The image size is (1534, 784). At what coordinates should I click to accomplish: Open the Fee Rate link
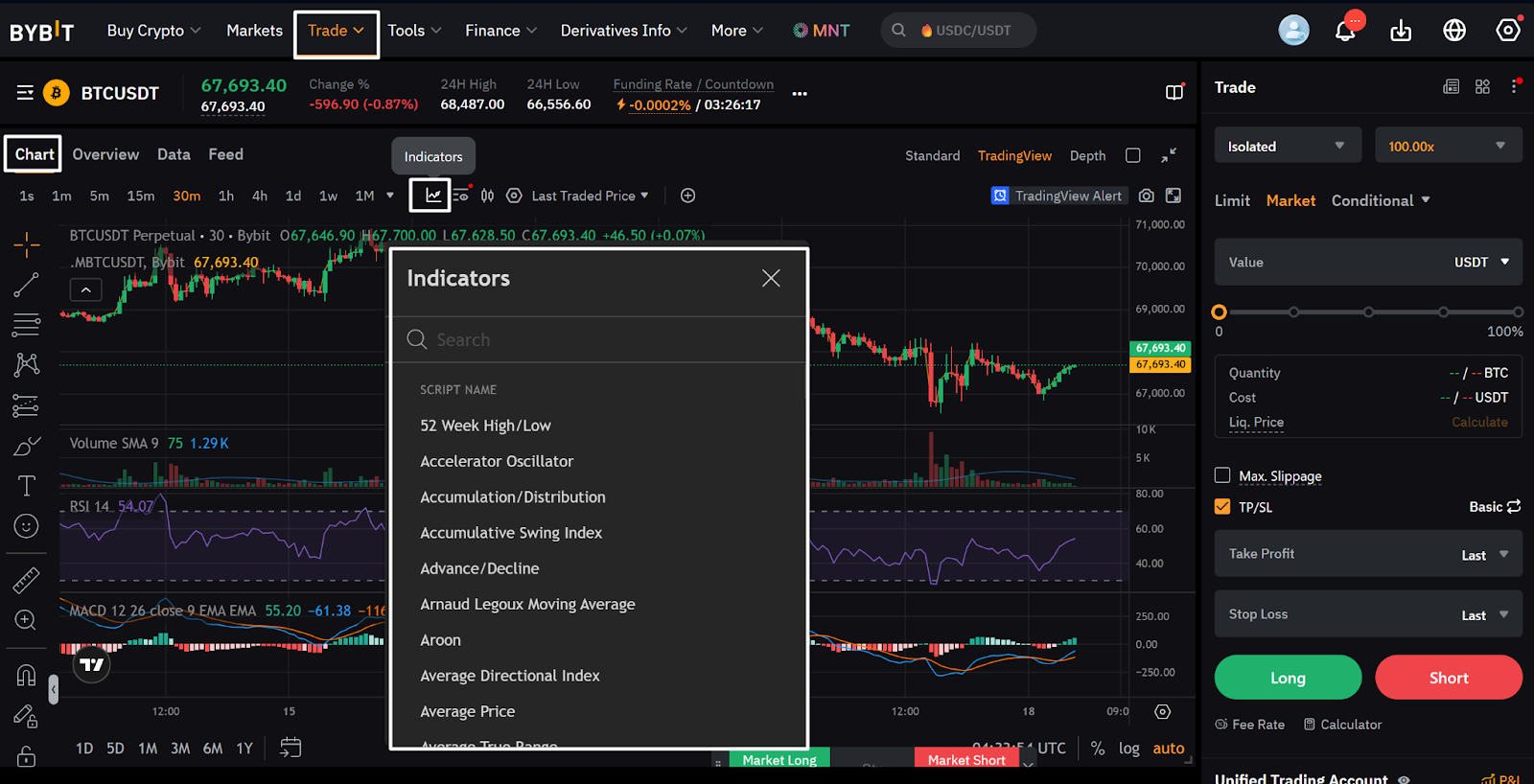click(x=1249, y=725)
